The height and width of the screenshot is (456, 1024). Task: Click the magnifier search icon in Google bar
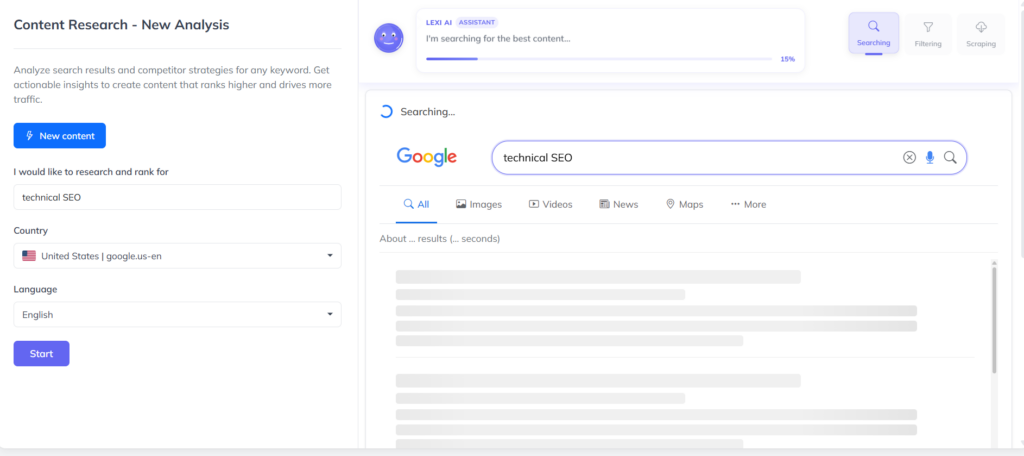tap(950, 157)
